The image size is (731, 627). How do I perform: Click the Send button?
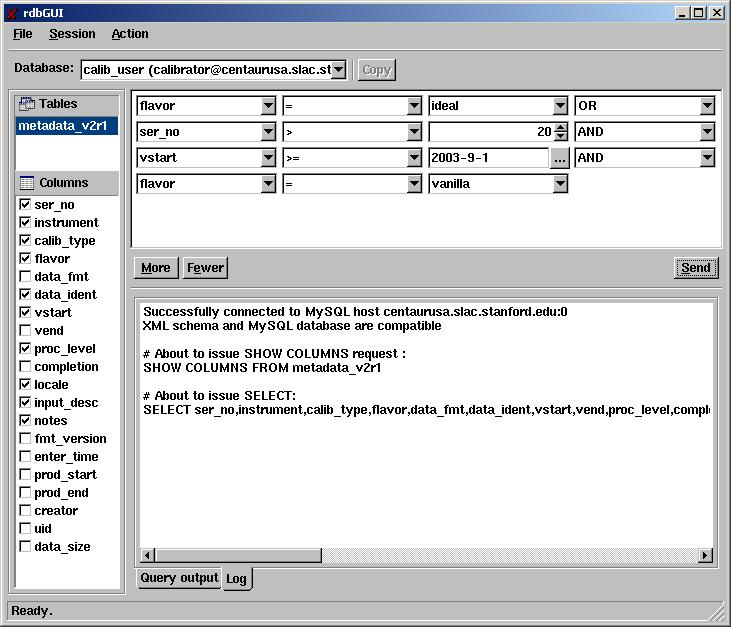pos(695,267)
